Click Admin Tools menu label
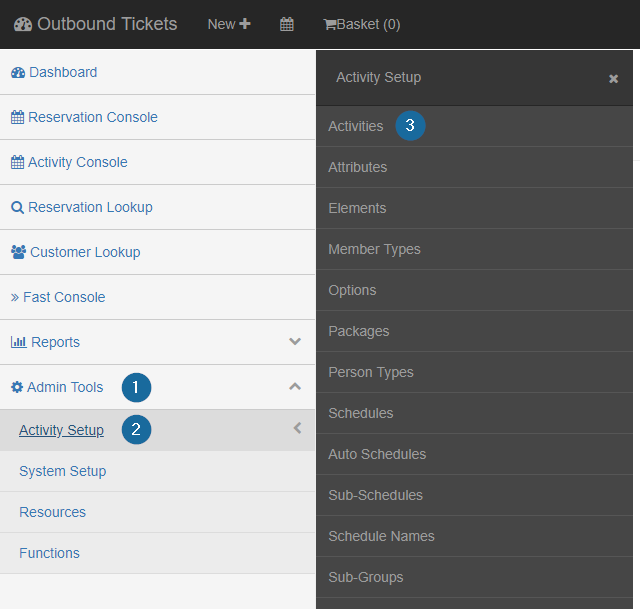The height and width of the screenshot is (609, 640). coord(65,387)
